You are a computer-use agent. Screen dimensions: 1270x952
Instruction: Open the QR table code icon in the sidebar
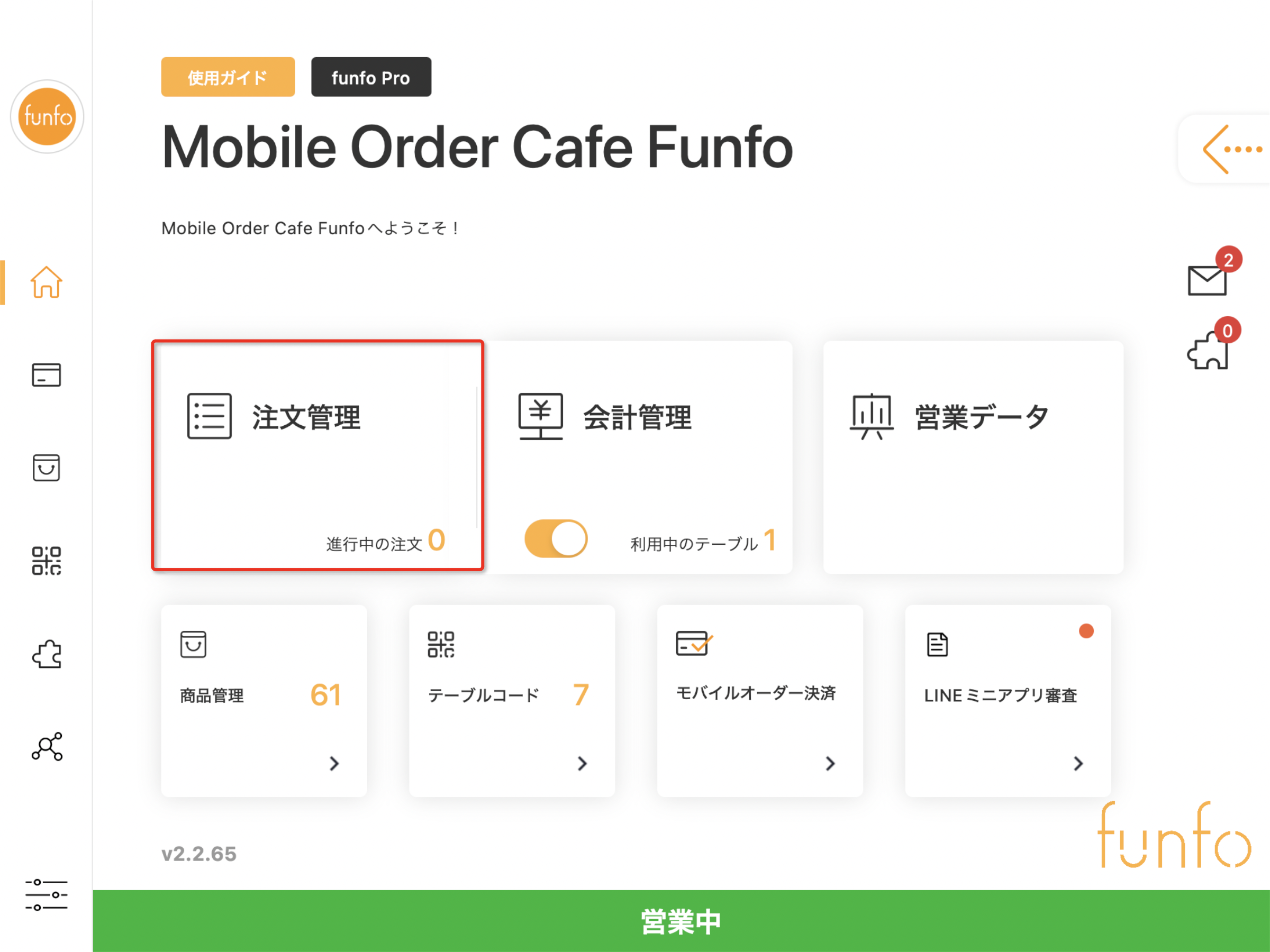click(47, 561)
